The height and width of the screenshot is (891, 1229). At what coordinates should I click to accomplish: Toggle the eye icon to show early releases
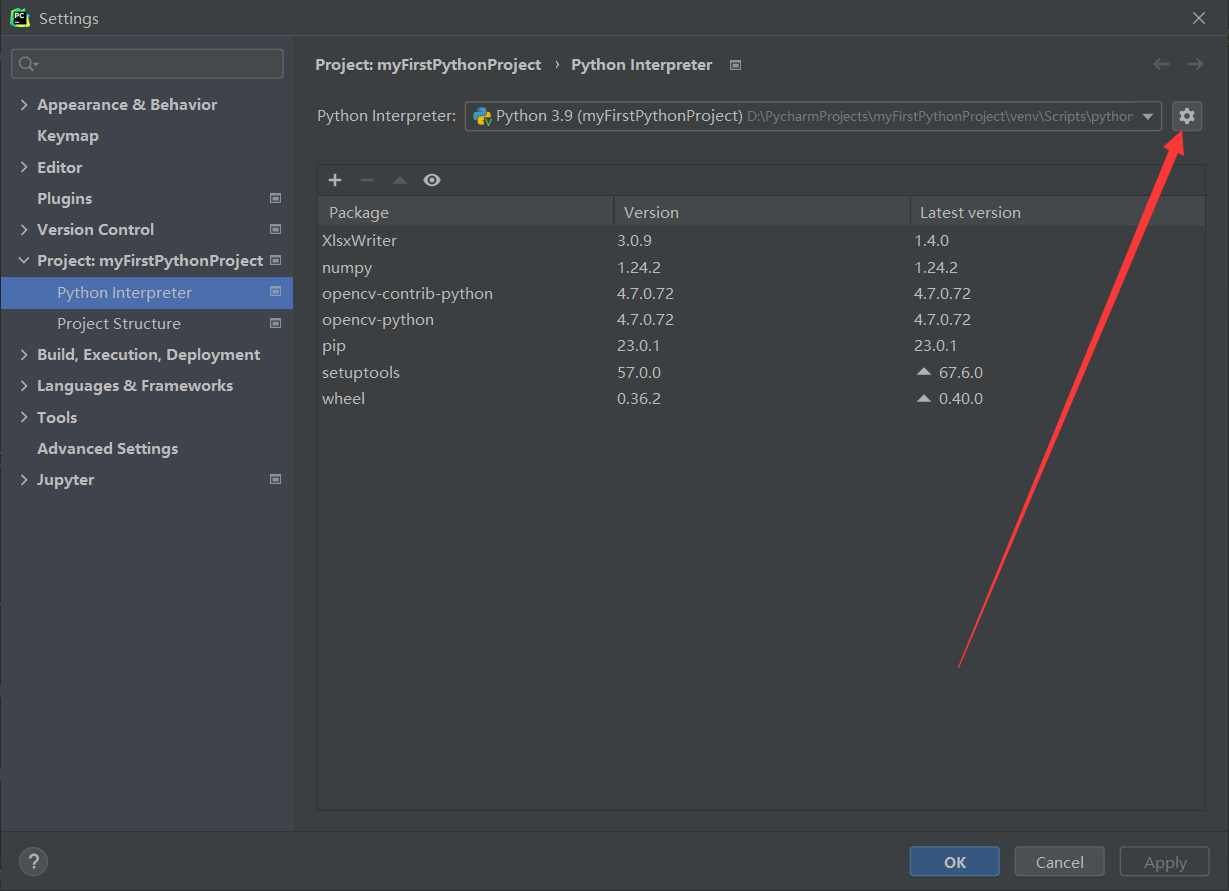click(x=431, y=180)
